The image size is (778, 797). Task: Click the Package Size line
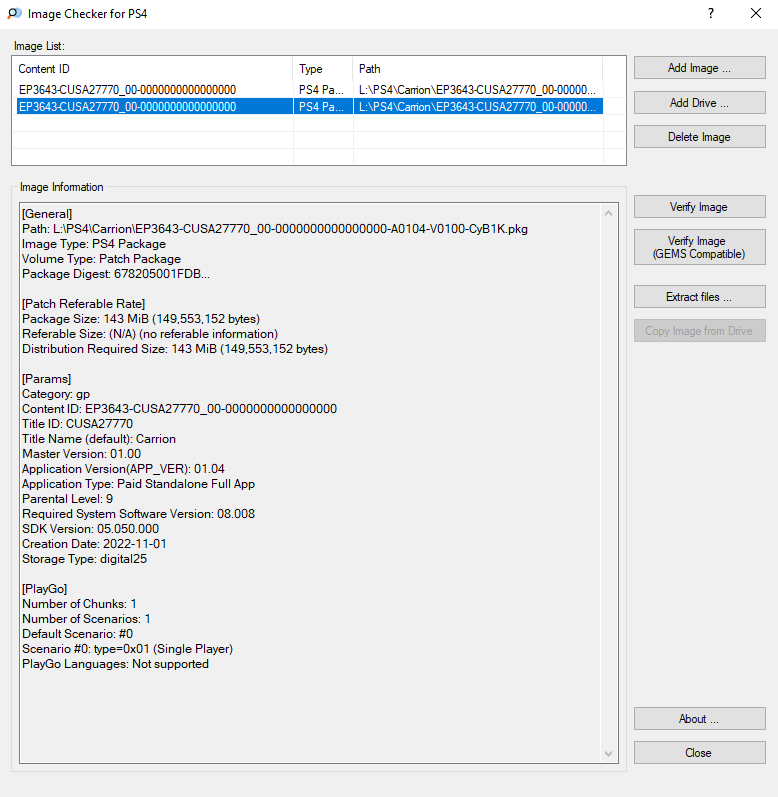click(141, 319)
